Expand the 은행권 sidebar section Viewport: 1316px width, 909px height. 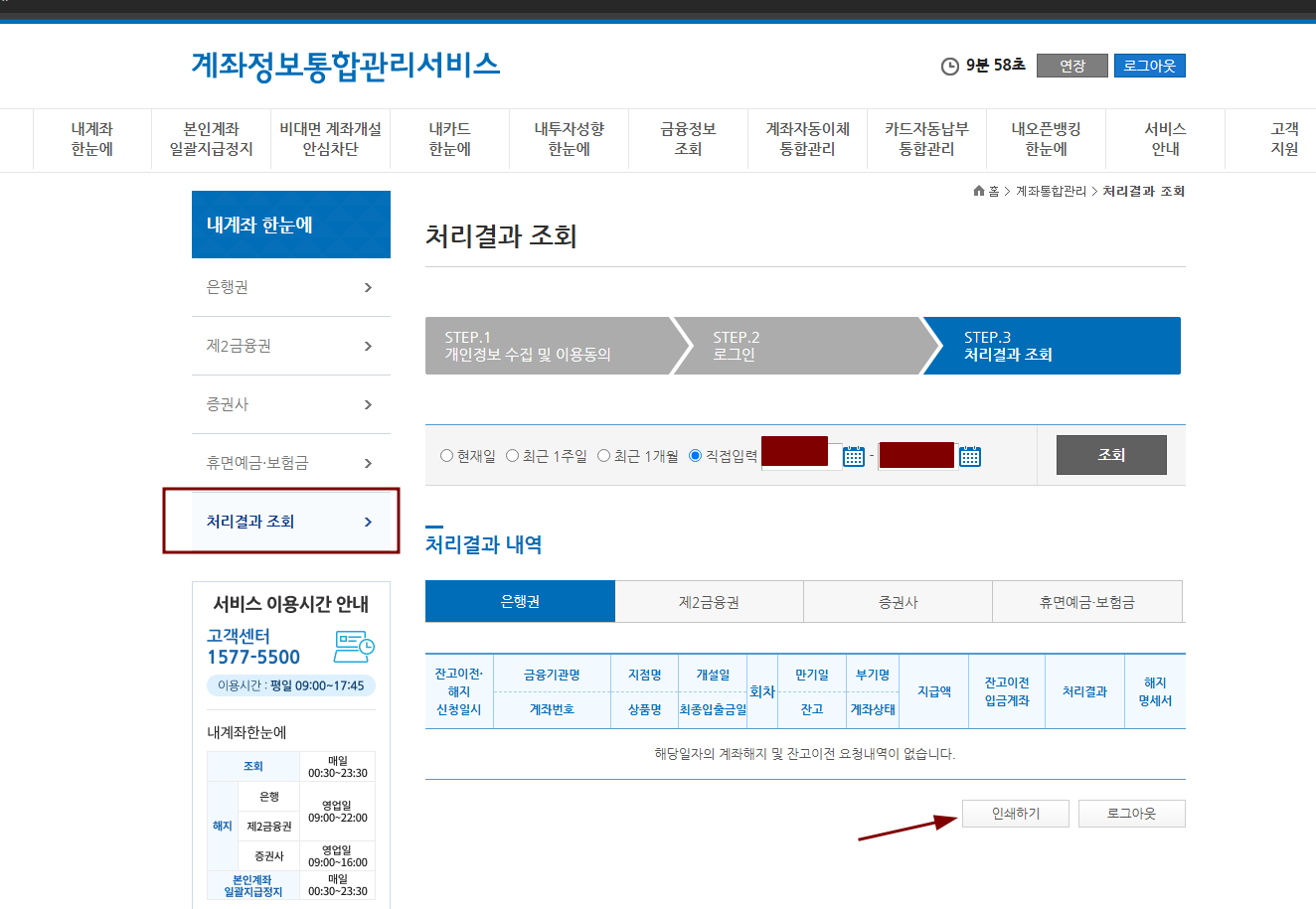click(x=290, y=287)
